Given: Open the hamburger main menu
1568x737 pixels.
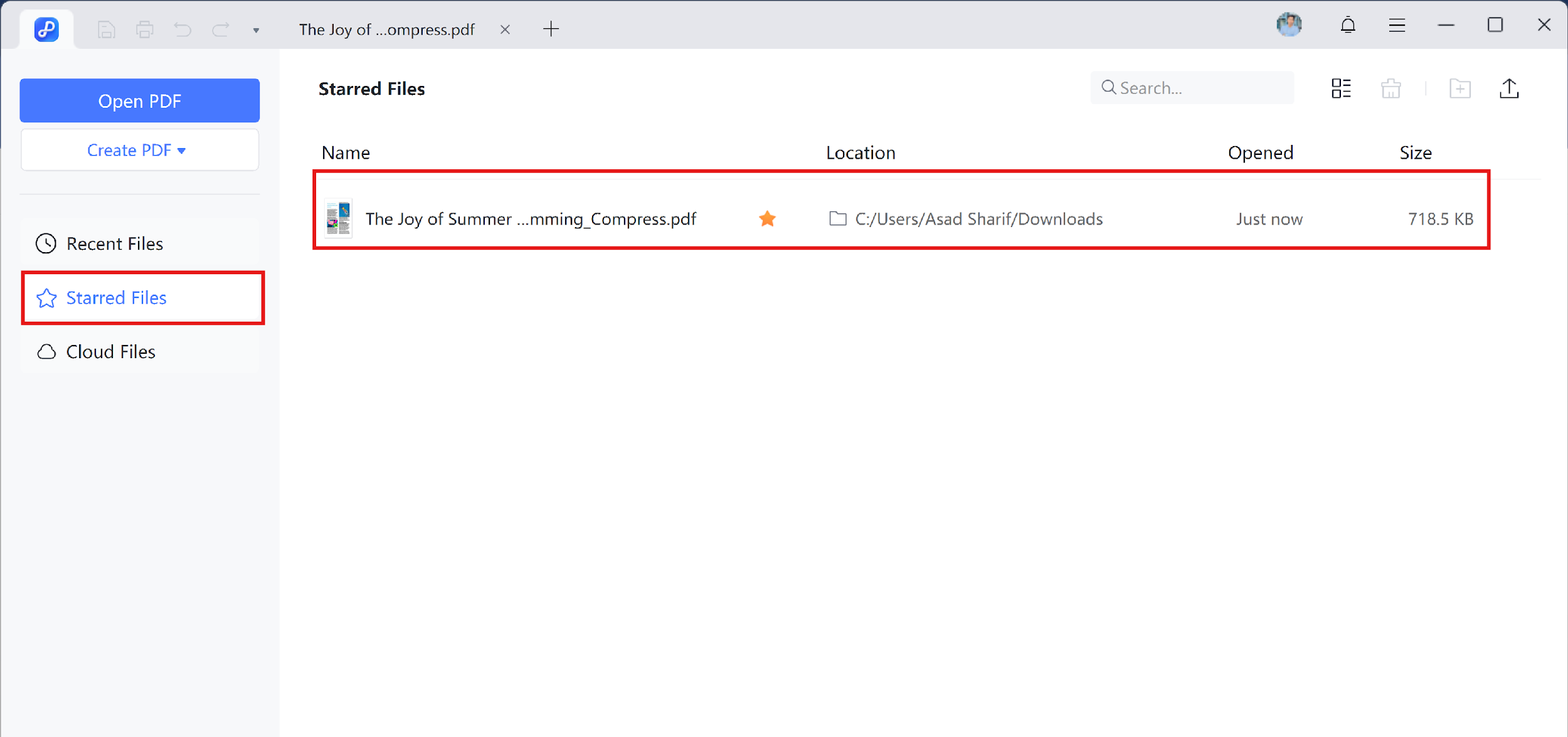Looking at the screenshot, I should tap(1397, 26).
